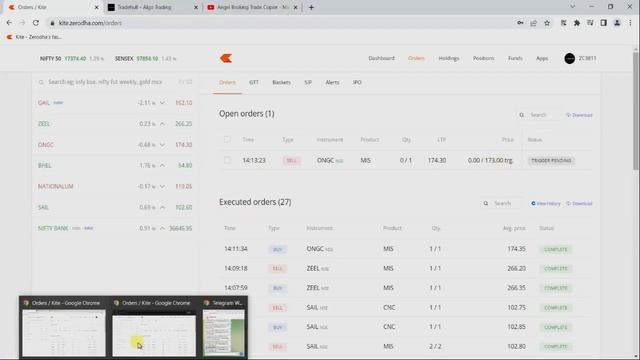The height and width of the screenshot is (360, 640).
Task: Open Chrome extensions puzzle icon
Action: (577, 23)
